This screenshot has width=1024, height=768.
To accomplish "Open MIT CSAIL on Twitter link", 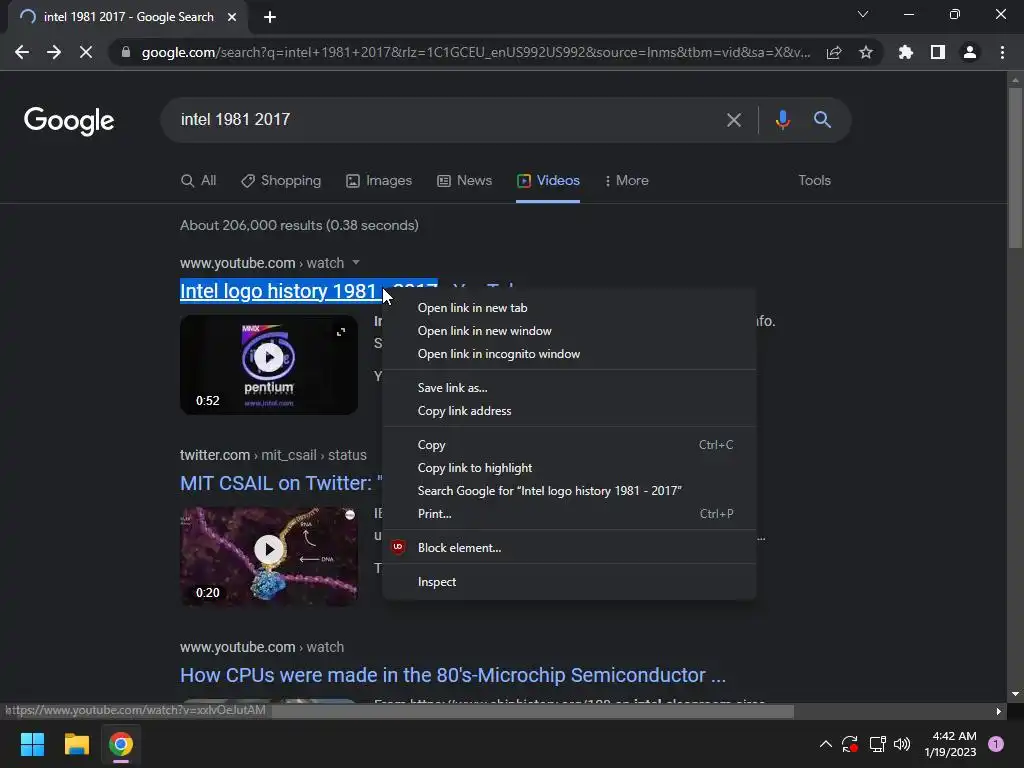I will coord(281,483).
